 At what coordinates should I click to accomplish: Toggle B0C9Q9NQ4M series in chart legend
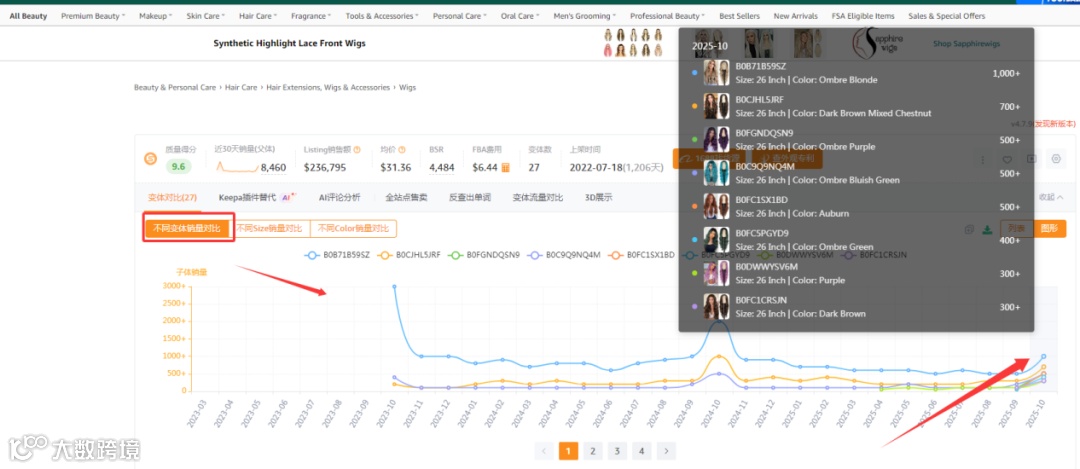[564, 255]
